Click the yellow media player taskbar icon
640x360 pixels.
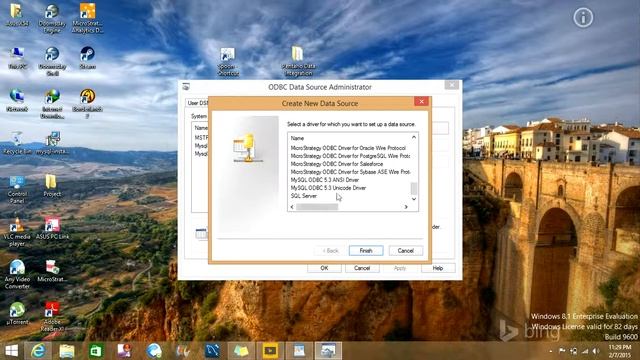point(270,351)
